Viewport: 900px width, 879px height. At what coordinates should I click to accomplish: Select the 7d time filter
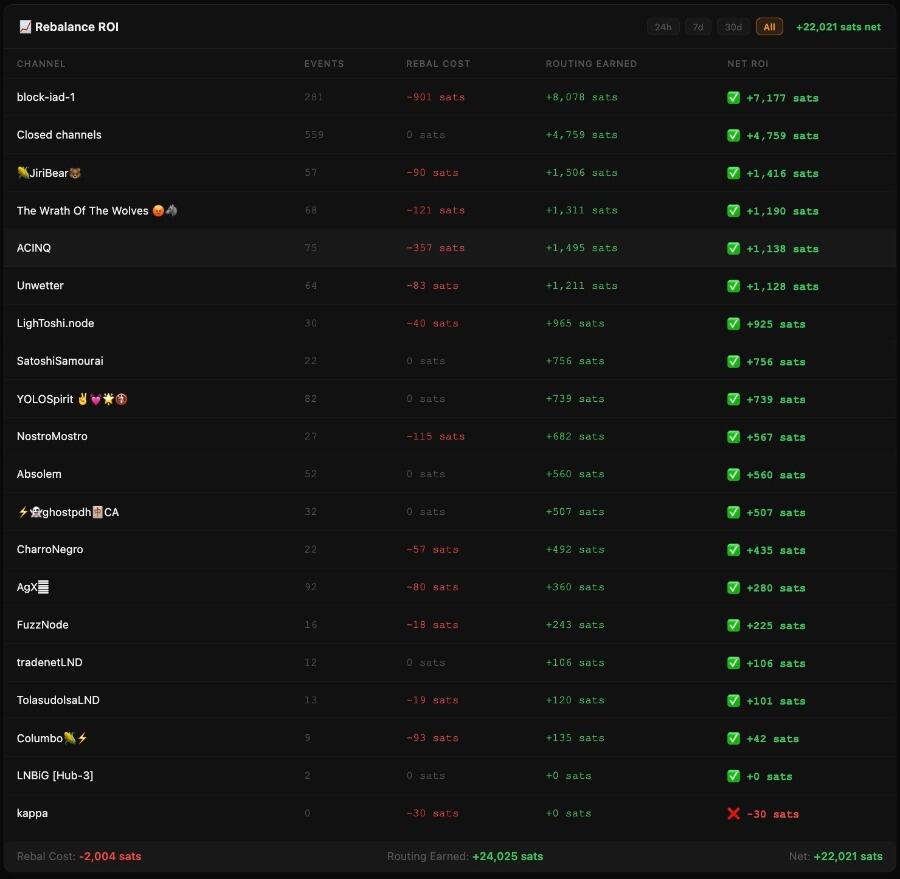point(698,27)
